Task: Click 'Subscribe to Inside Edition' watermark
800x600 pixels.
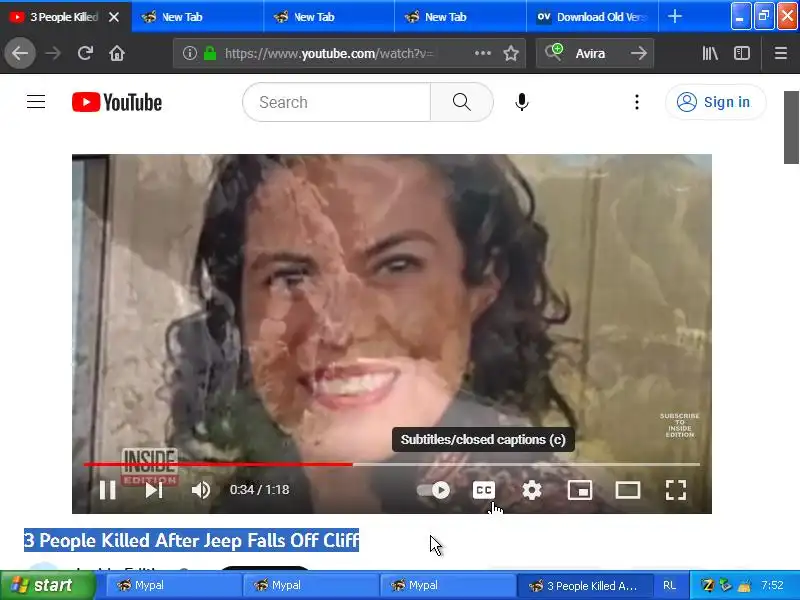Action: point(680,425)
